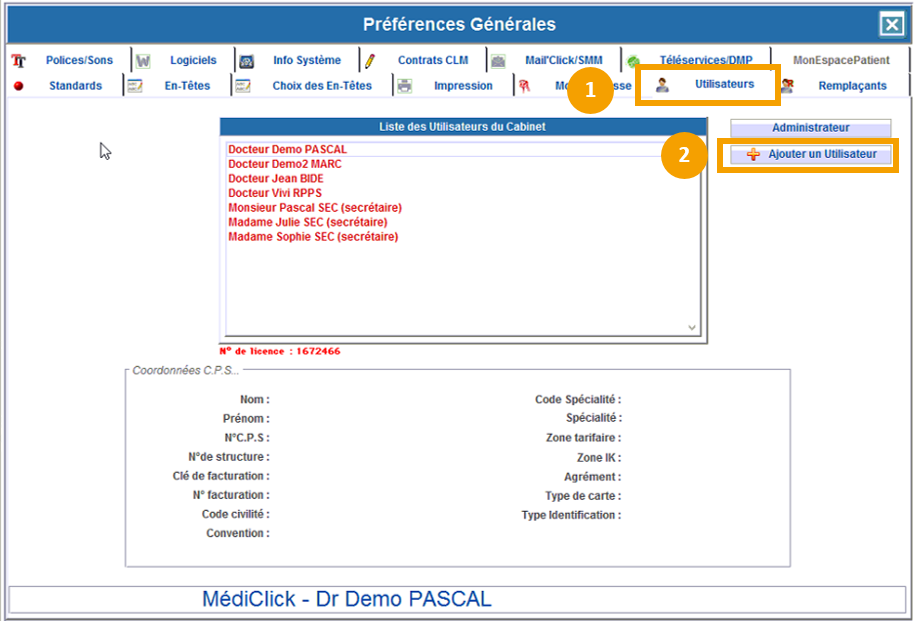Click the Info Système computer icon

pyautogui.click(x=246, y=61)
